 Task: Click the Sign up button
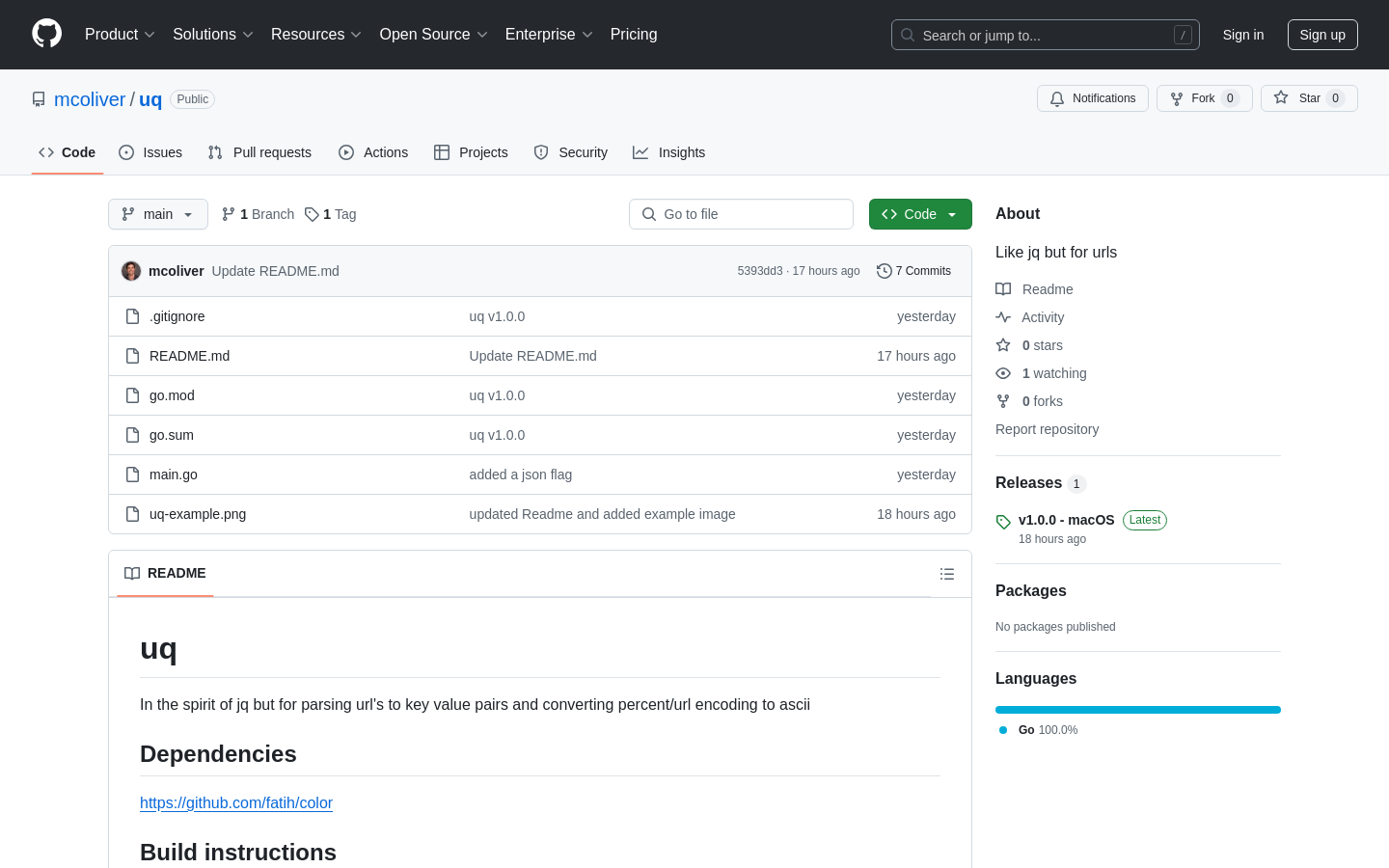pos(1322,35)
